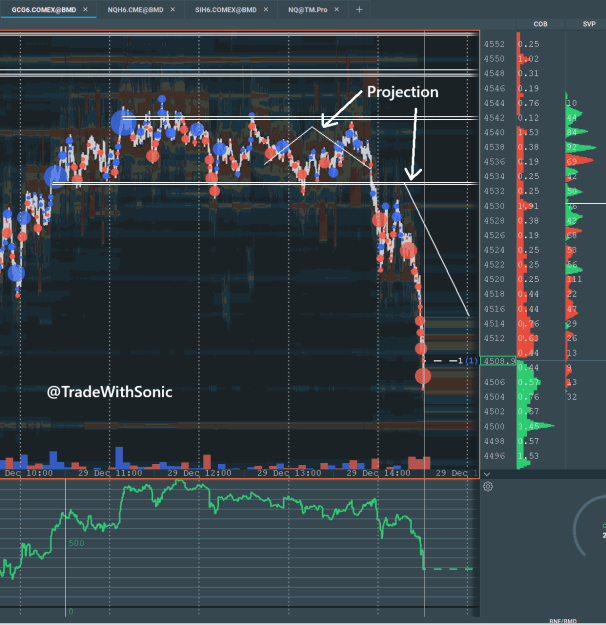
Task: Click the 29 Dec 11:00 time label
Action: tap(110, 473)
